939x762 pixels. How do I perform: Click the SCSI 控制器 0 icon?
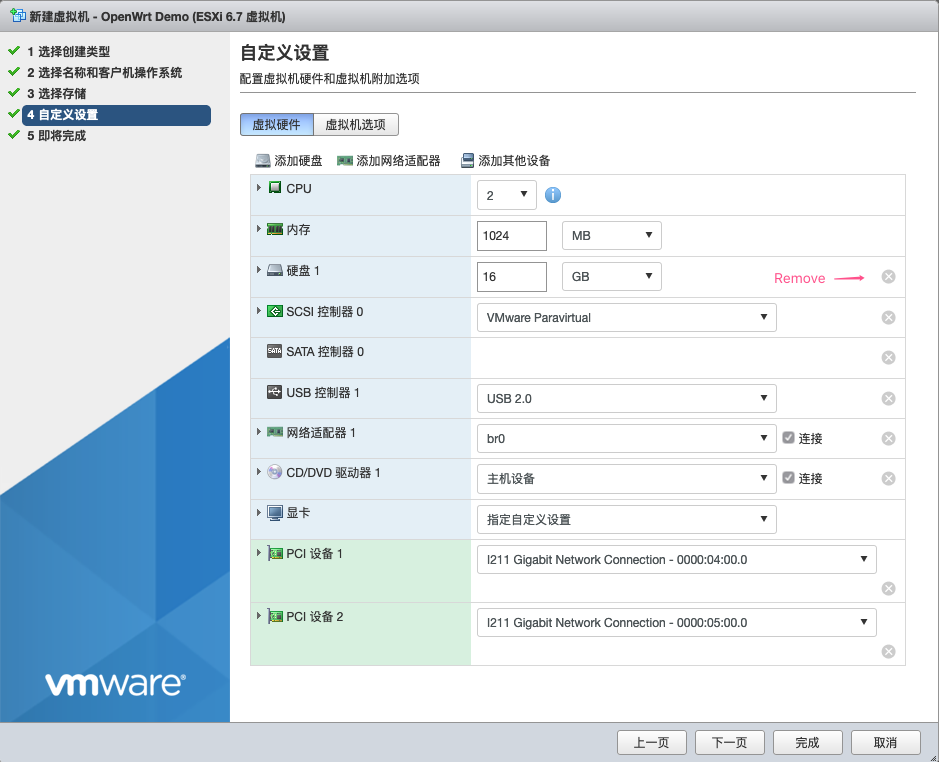coord(275,311)
